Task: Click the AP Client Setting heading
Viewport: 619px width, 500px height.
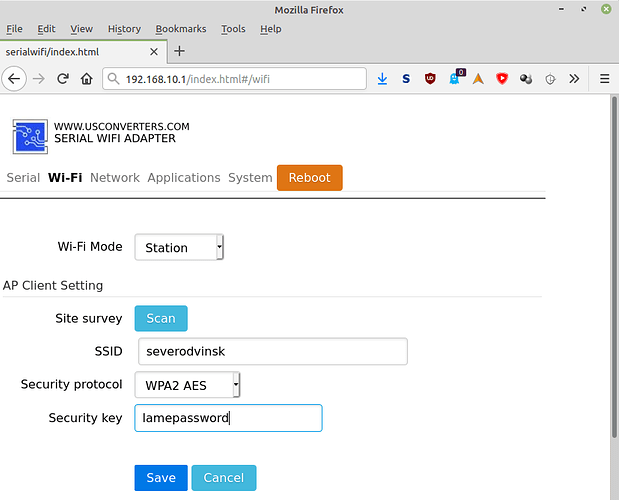Action: 53,285
